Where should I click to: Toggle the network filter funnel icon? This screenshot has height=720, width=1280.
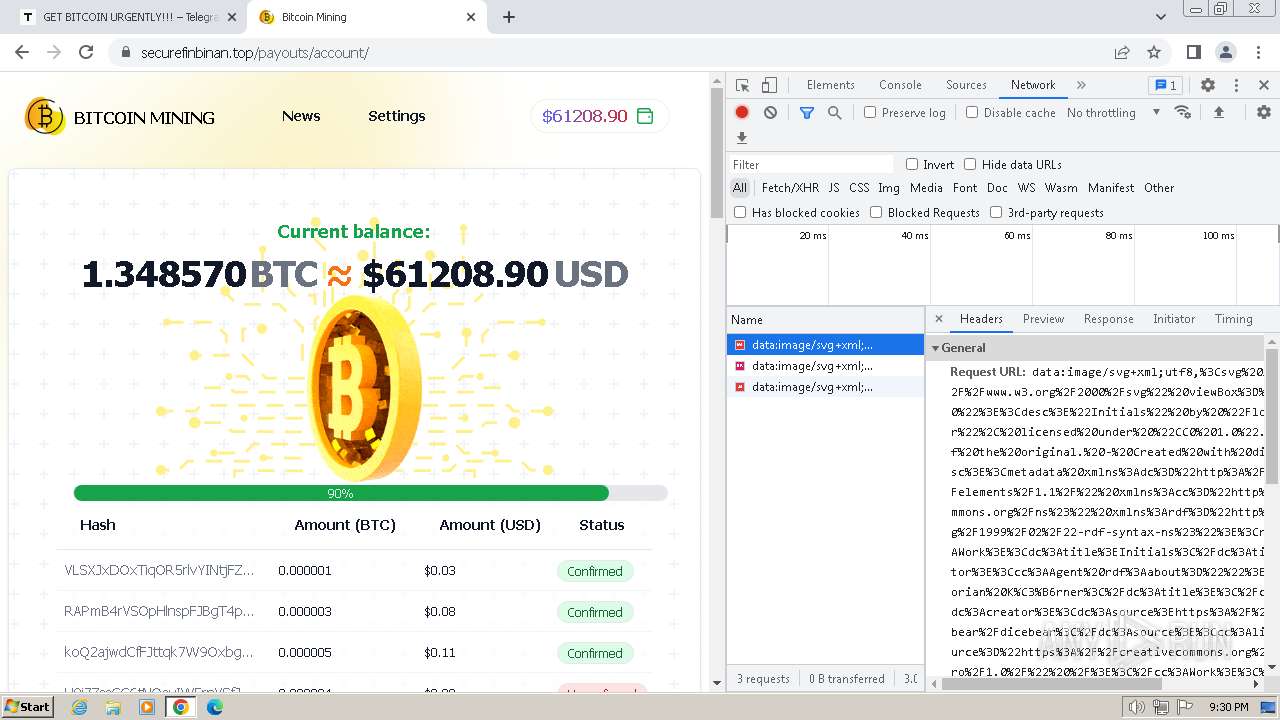pyautogui.click(x=807, y=113)
